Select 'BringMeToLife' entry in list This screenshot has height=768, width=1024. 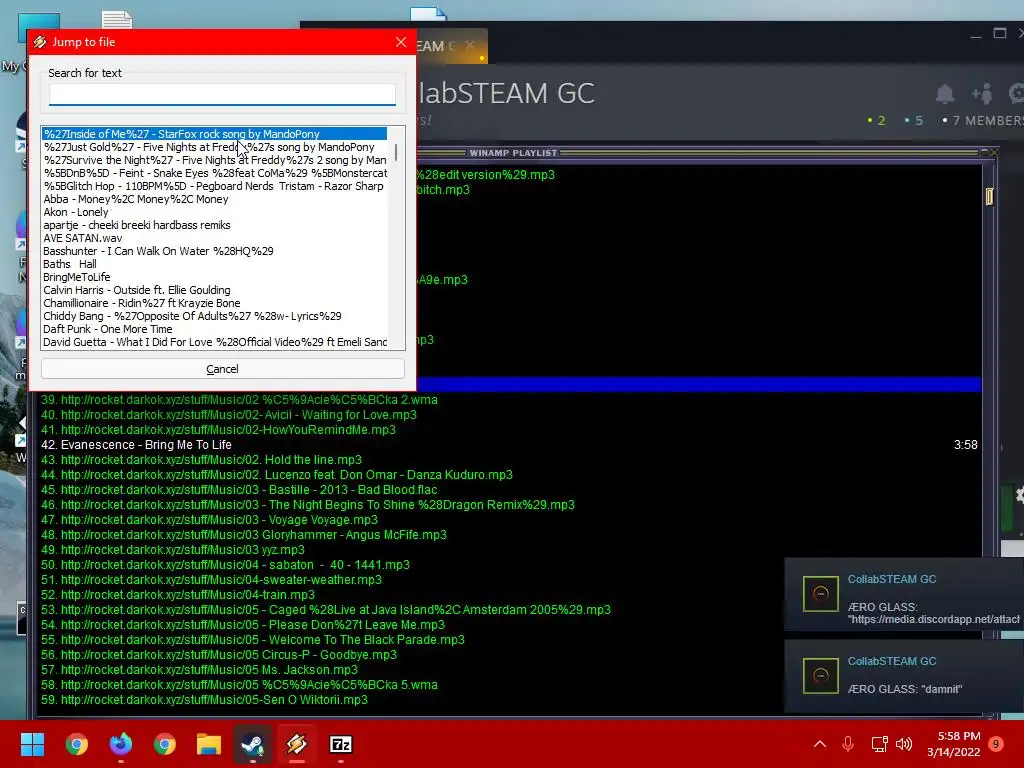click(x=215, y=278)
